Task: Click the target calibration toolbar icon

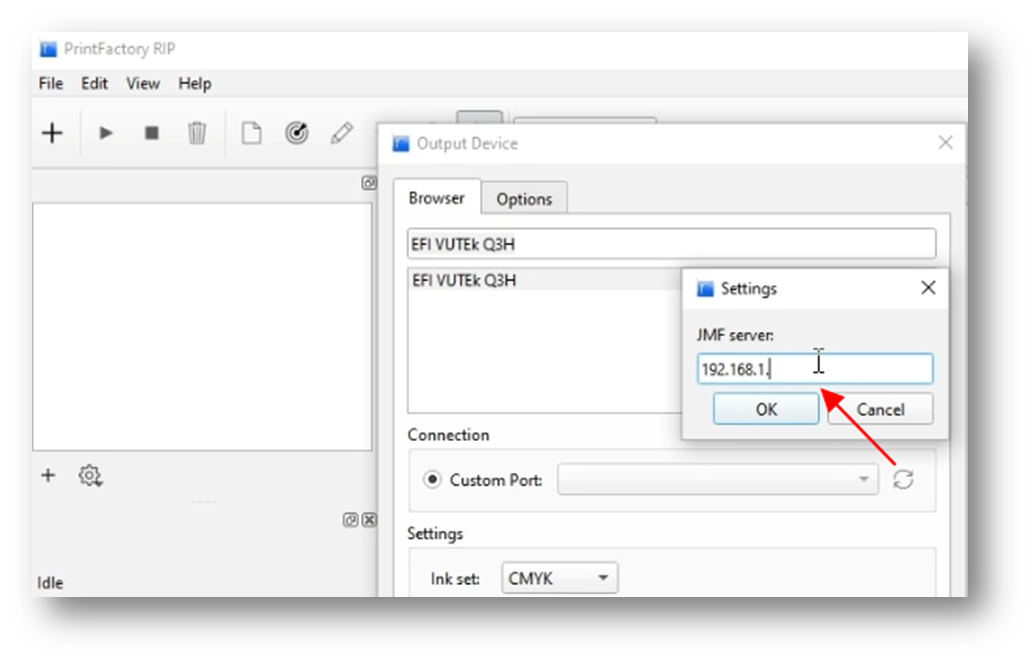Action: (x=296, y=133)
